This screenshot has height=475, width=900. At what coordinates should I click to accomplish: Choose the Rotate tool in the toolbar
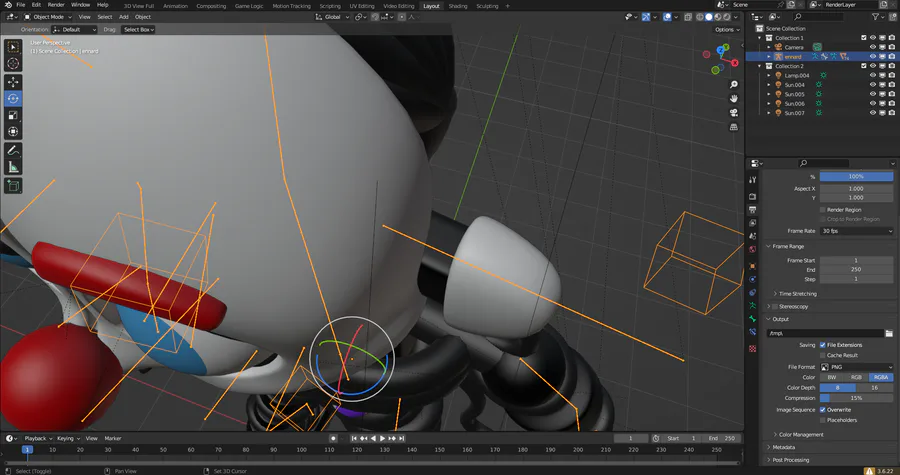13,99
